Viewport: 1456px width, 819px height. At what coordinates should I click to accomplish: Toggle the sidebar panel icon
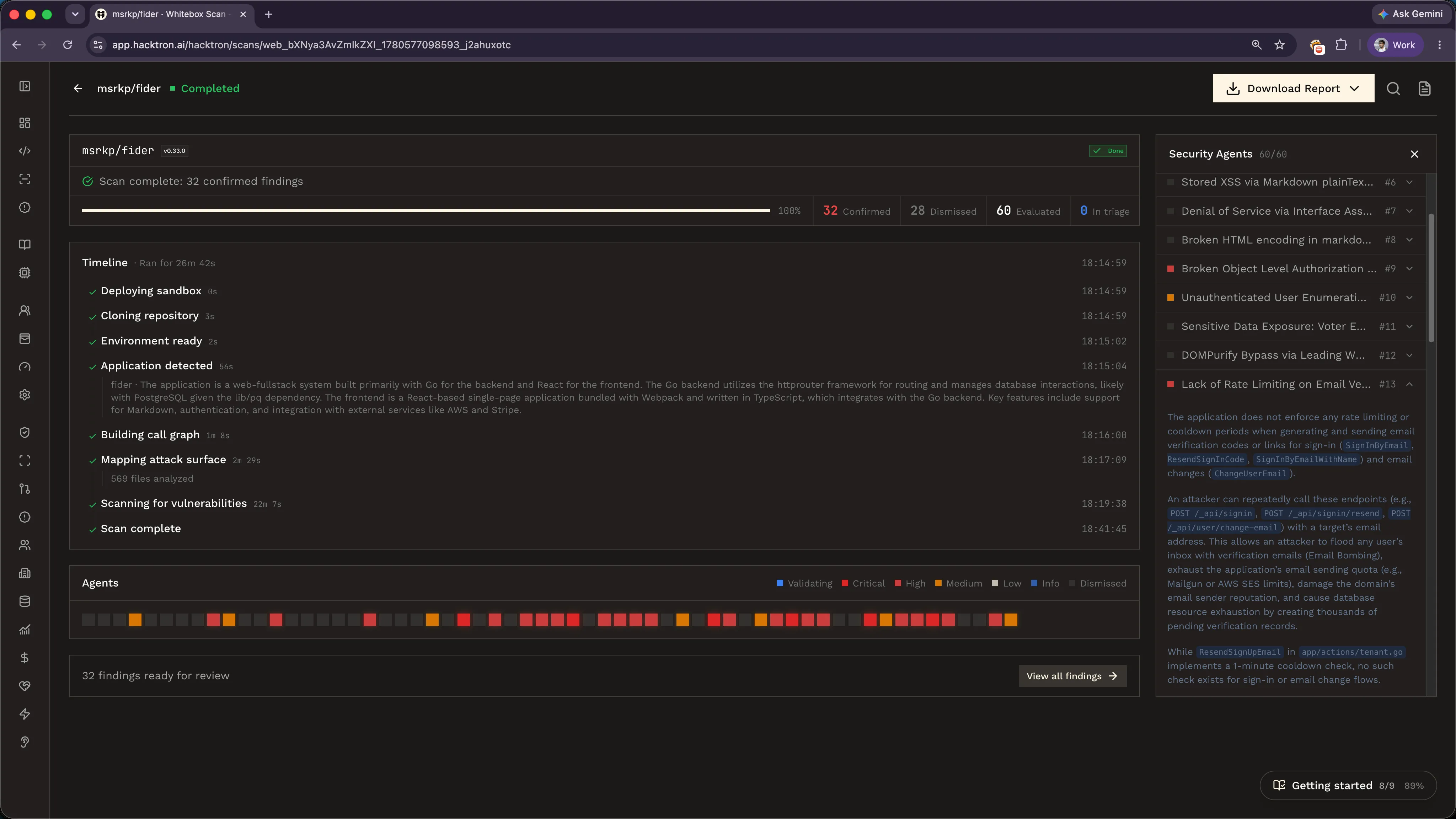pyautogui.click(x=24, y=86)
